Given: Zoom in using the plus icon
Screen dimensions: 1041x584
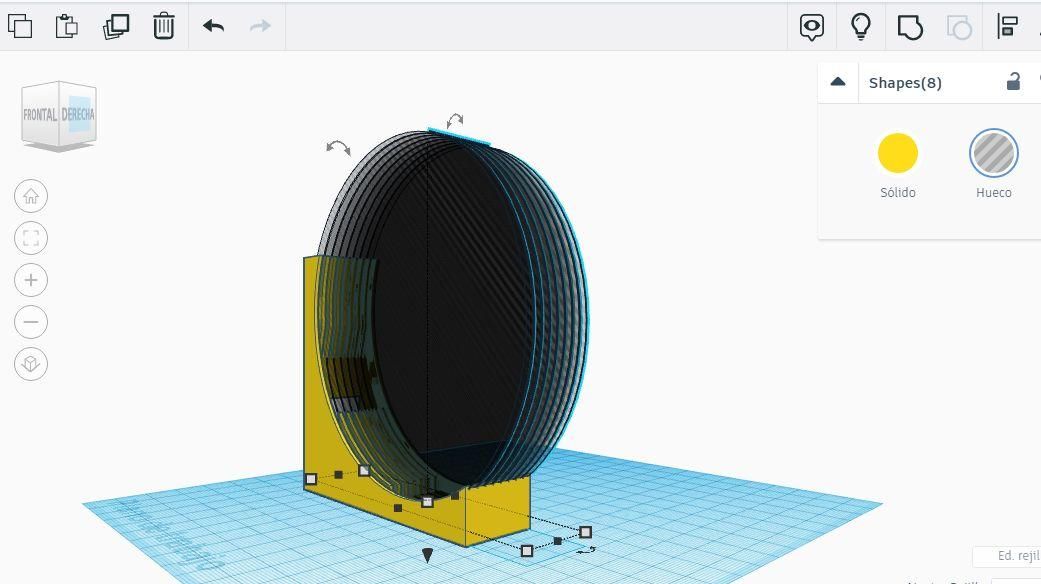Looking at the screenshot, I should tap(31, 280).
